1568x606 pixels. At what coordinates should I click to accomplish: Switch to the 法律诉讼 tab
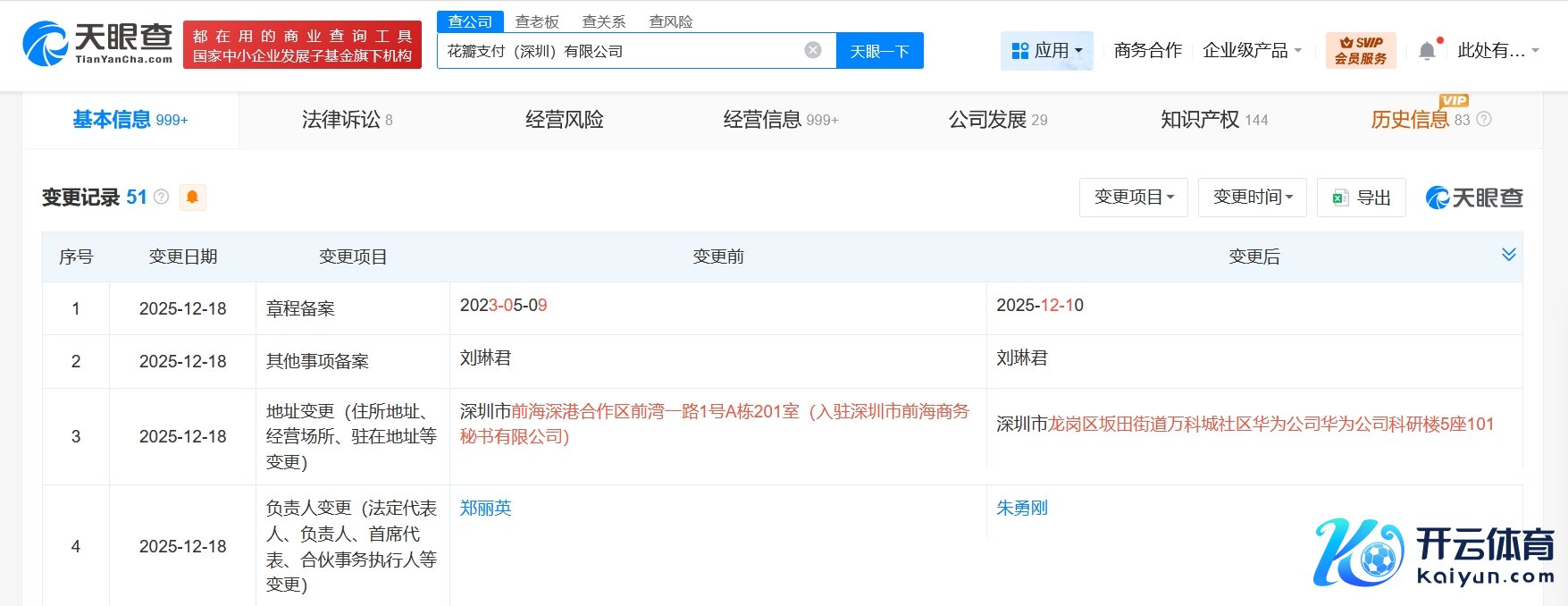[347, 120]
